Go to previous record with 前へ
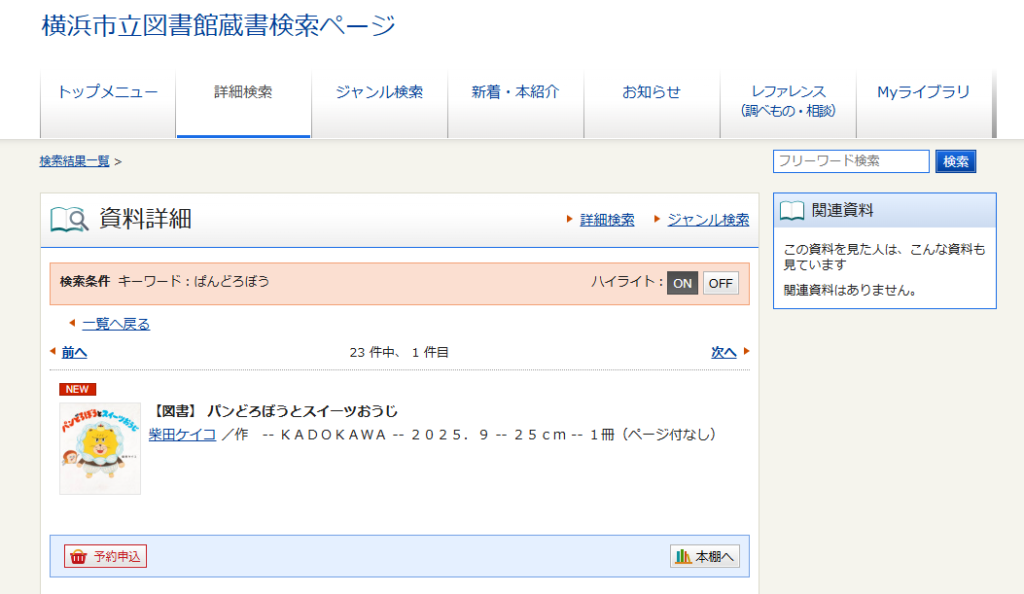Viewport: 1024px width, 594px height. (74, 352)
